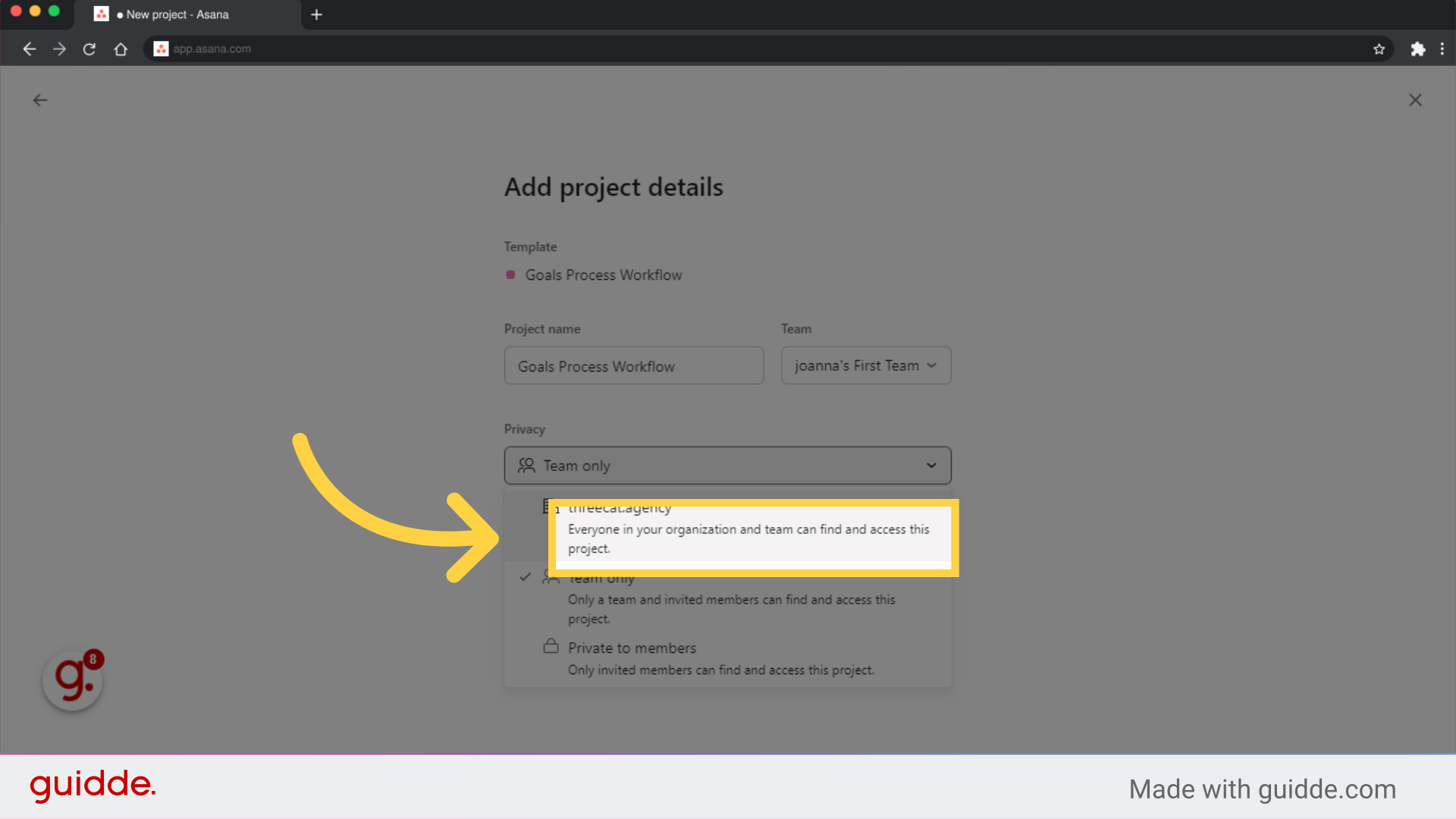
Task: Click the Add project details heading
Action: click(x=613, y=187)
